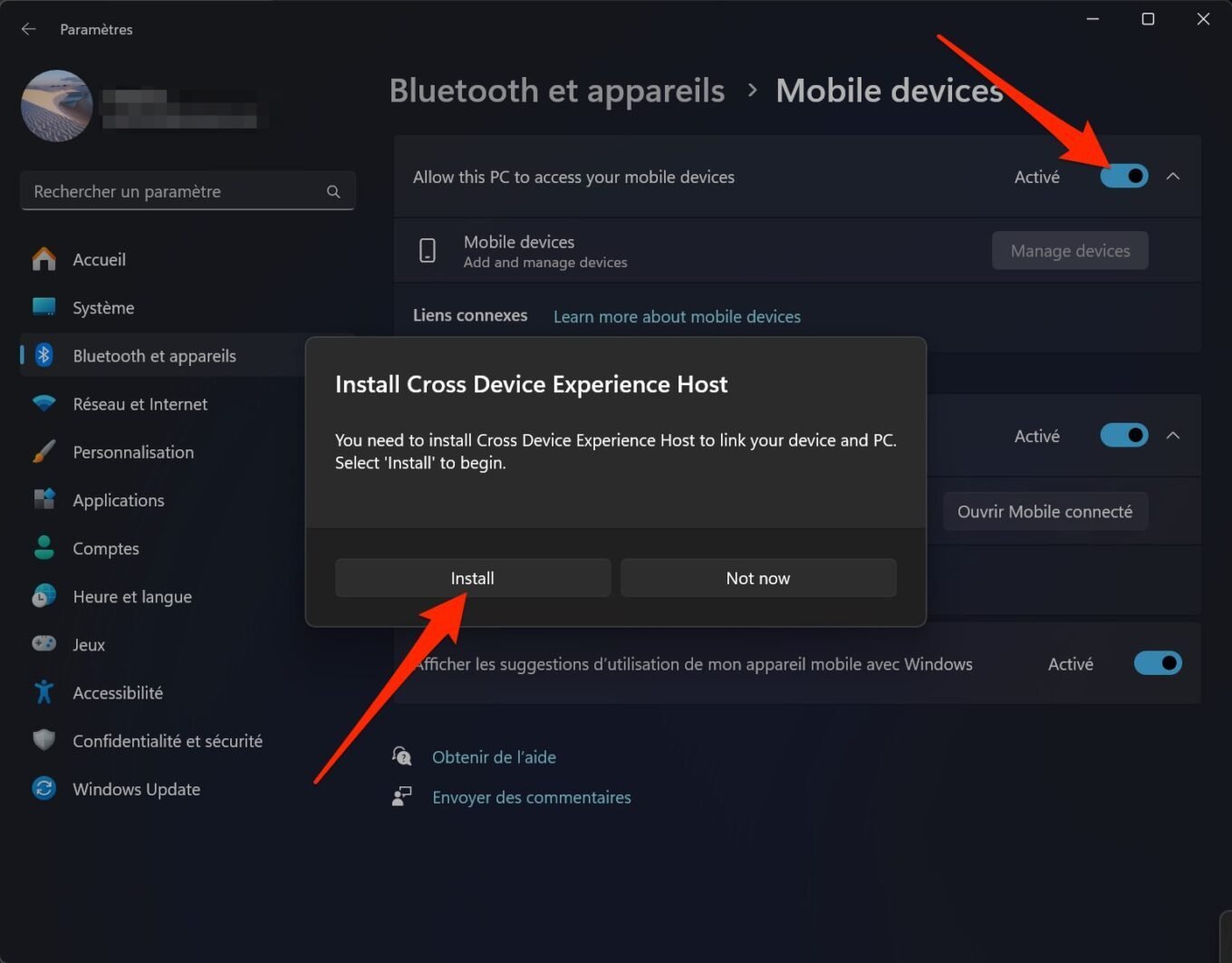
Task: Toggle the second Activé switch above Ouvrir Mobile connecté
Action: point(1124,436)
